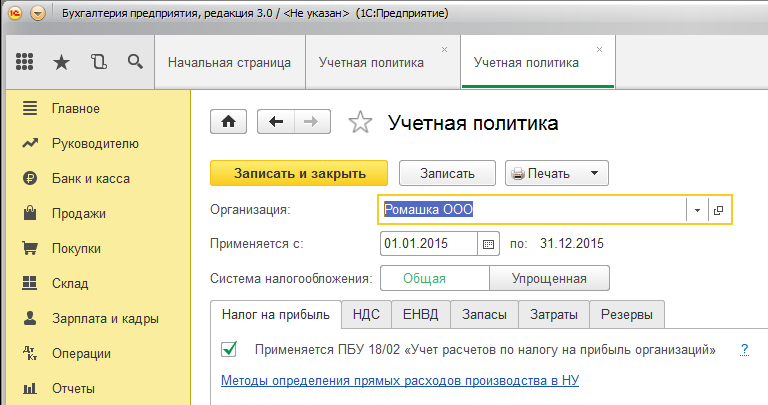The image size is (768, 405).
Task: Click Записать и закрыть button
Action: point(299,173)
